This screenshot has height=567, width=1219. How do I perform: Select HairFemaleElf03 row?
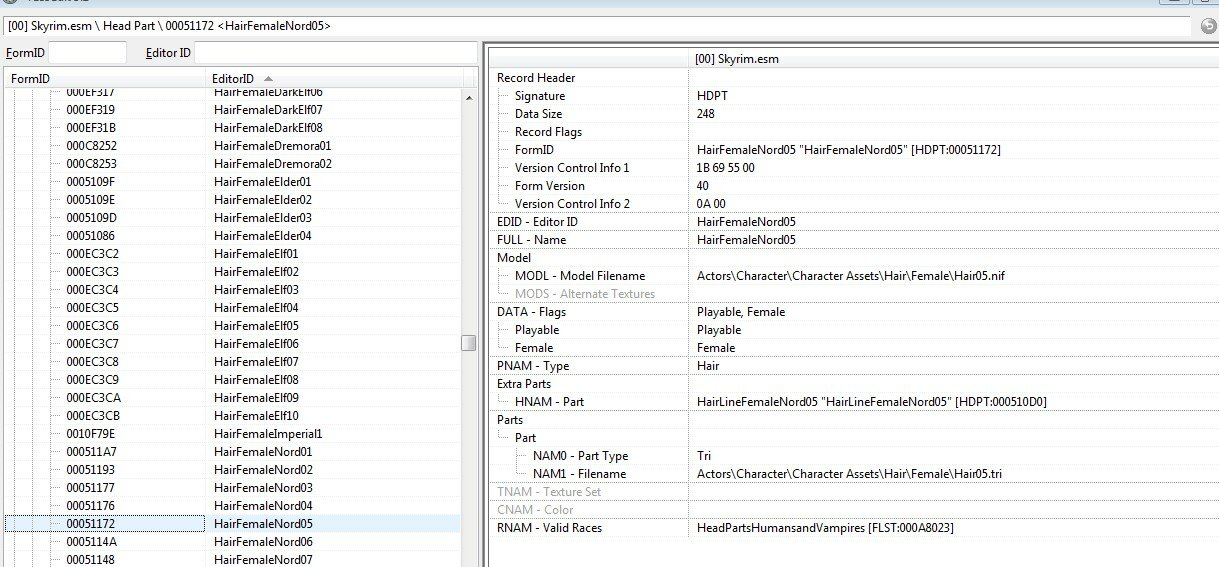tap(233, 290)
